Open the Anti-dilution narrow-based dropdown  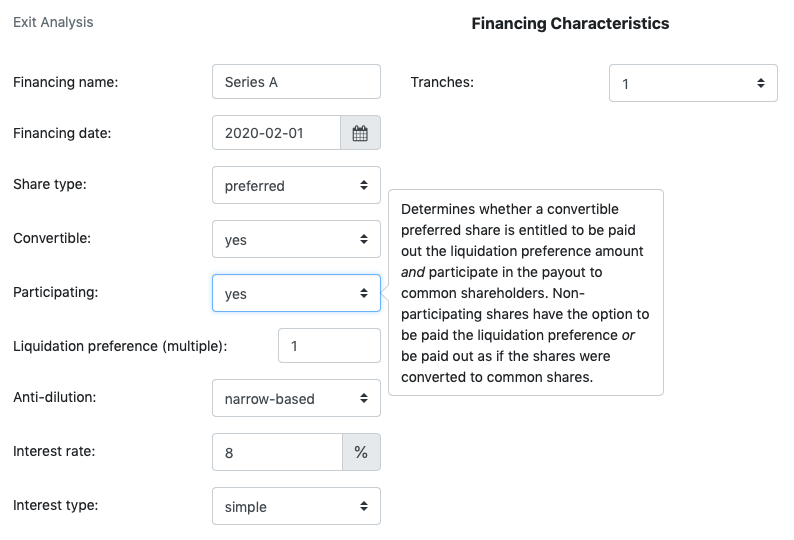click(x=296, y=398)
